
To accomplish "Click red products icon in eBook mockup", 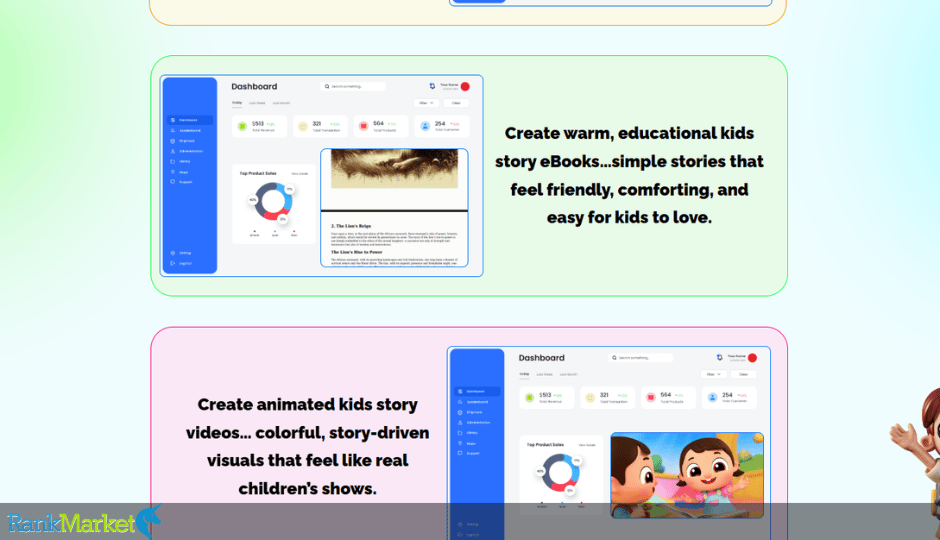I will pos(363,126).
